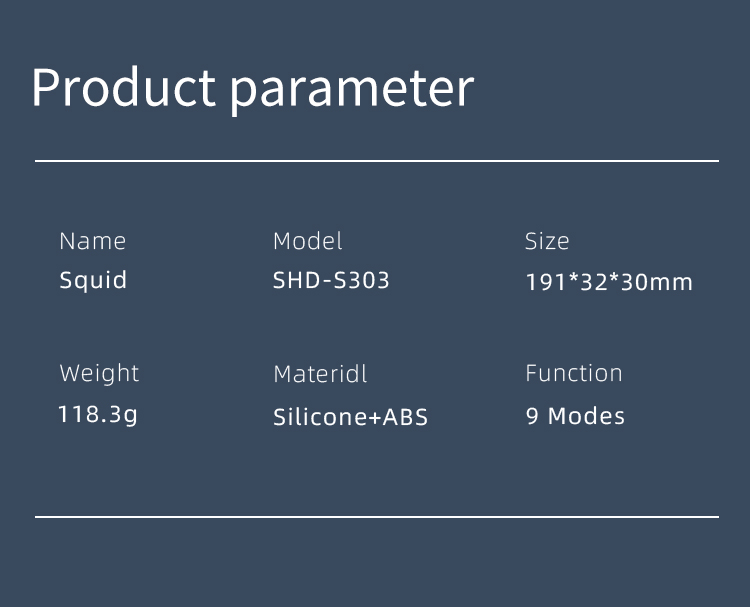The image size is (750, 607).
Task: Select the SHD-S303 model number
Action: 331,280
